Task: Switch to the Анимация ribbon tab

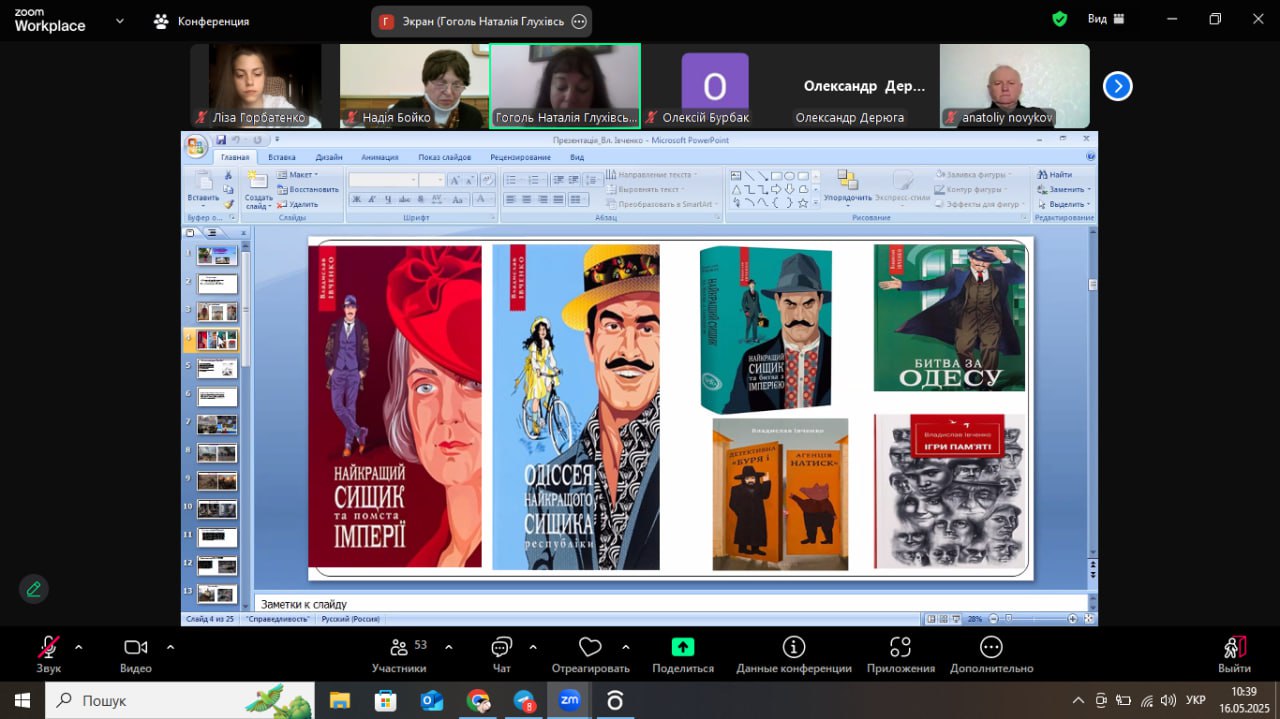Action: click(380, 157)
